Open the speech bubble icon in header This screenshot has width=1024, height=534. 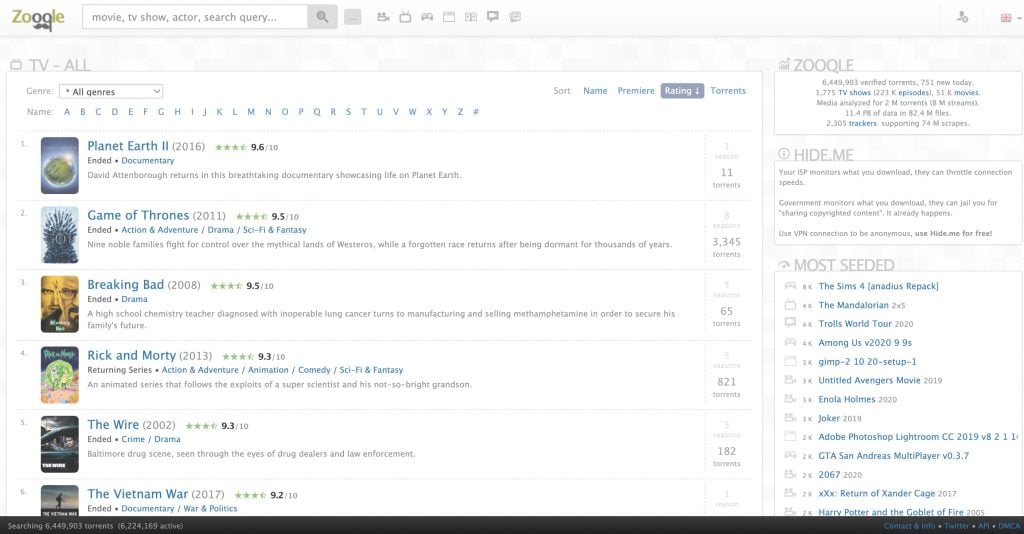[493, 17]
